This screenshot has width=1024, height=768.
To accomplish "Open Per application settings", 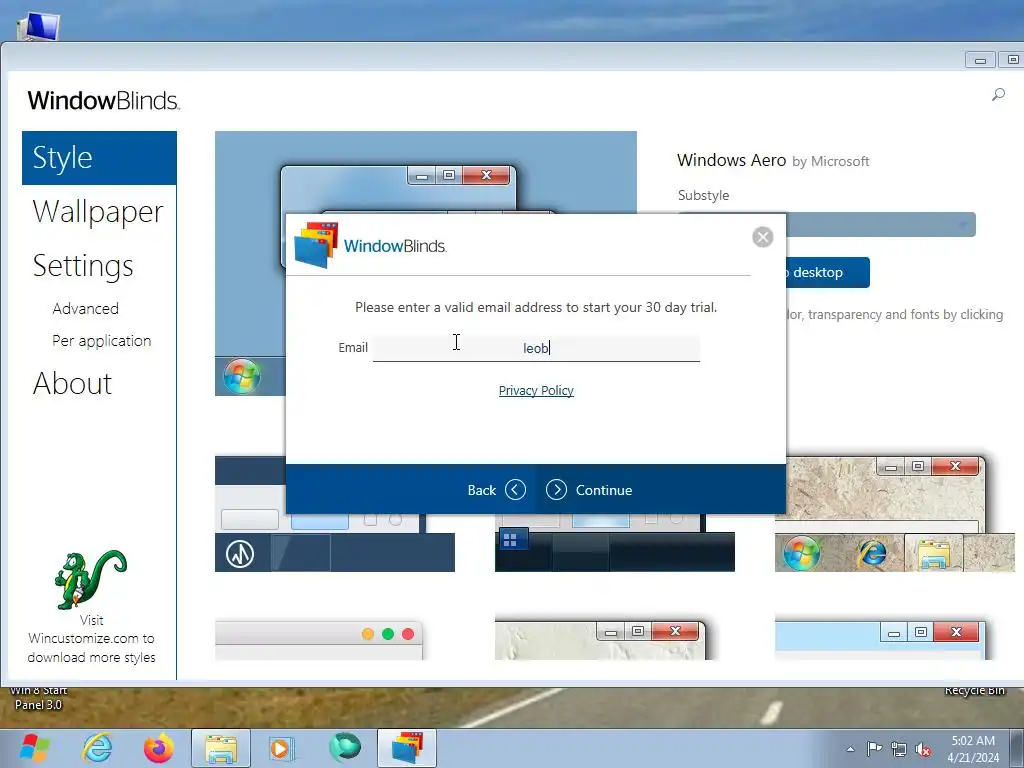I will pyautogui.click(x=102, y=341).
